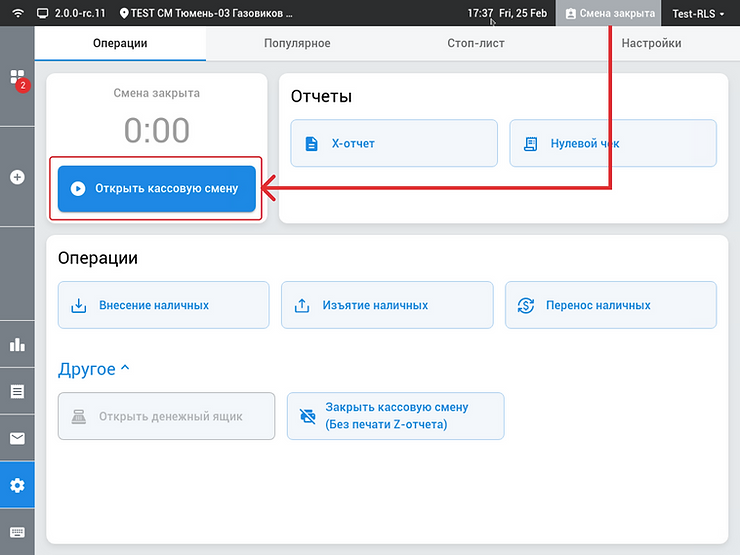Viewport: 740px width, 555px height.
Task: Click Открыть кассовую смену button
Action: [x=157, y=188]
